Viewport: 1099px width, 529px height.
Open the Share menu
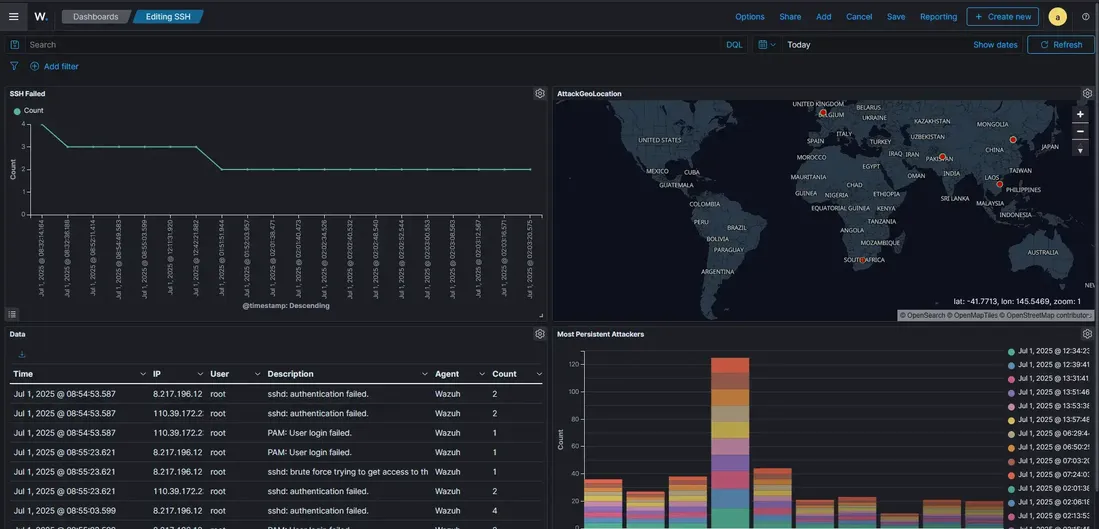(790, 17)
